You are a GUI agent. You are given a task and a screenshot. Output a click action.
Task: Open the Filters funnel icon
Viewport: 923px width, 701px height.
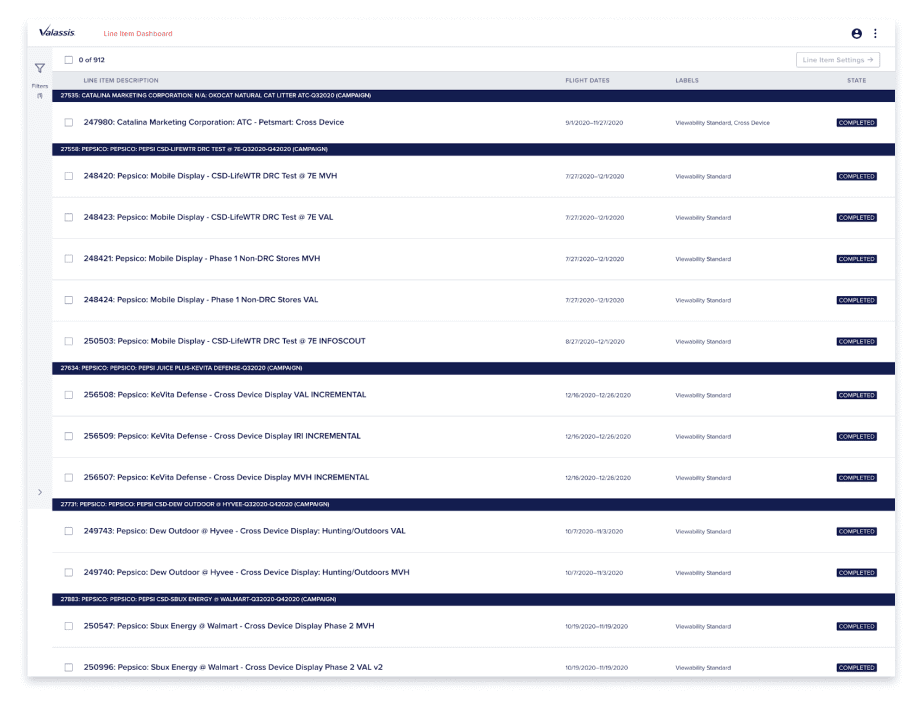pos(39,68)
